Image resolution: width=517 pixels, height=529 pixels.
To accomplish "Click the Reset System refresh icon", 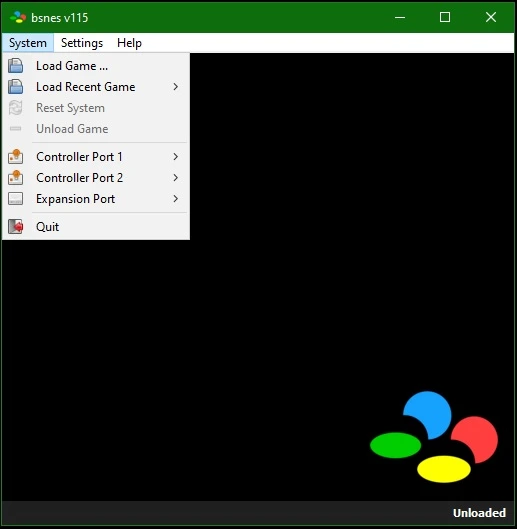I will point(16,108).
